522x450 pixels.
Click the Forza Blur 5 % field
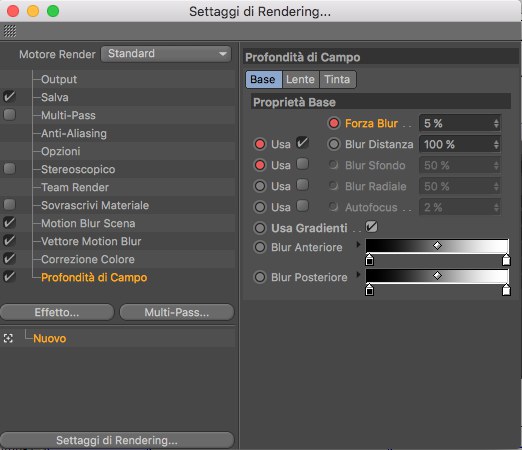pos(460,123)
